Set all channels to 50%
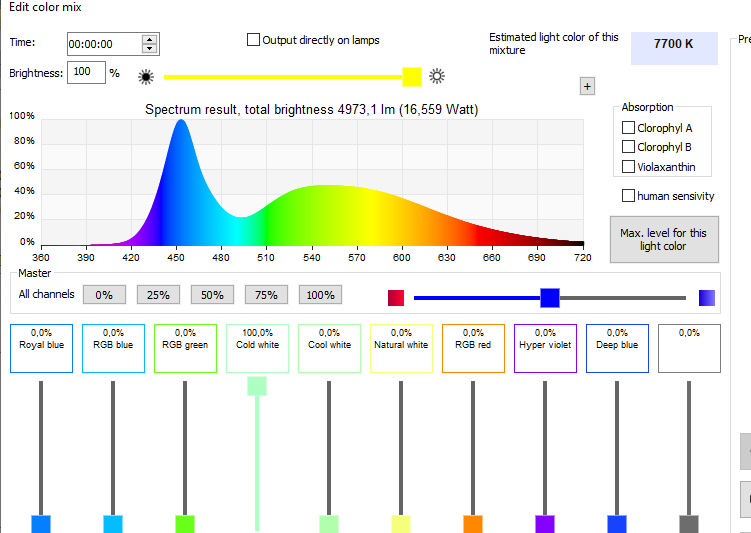 tap(212, 295)
